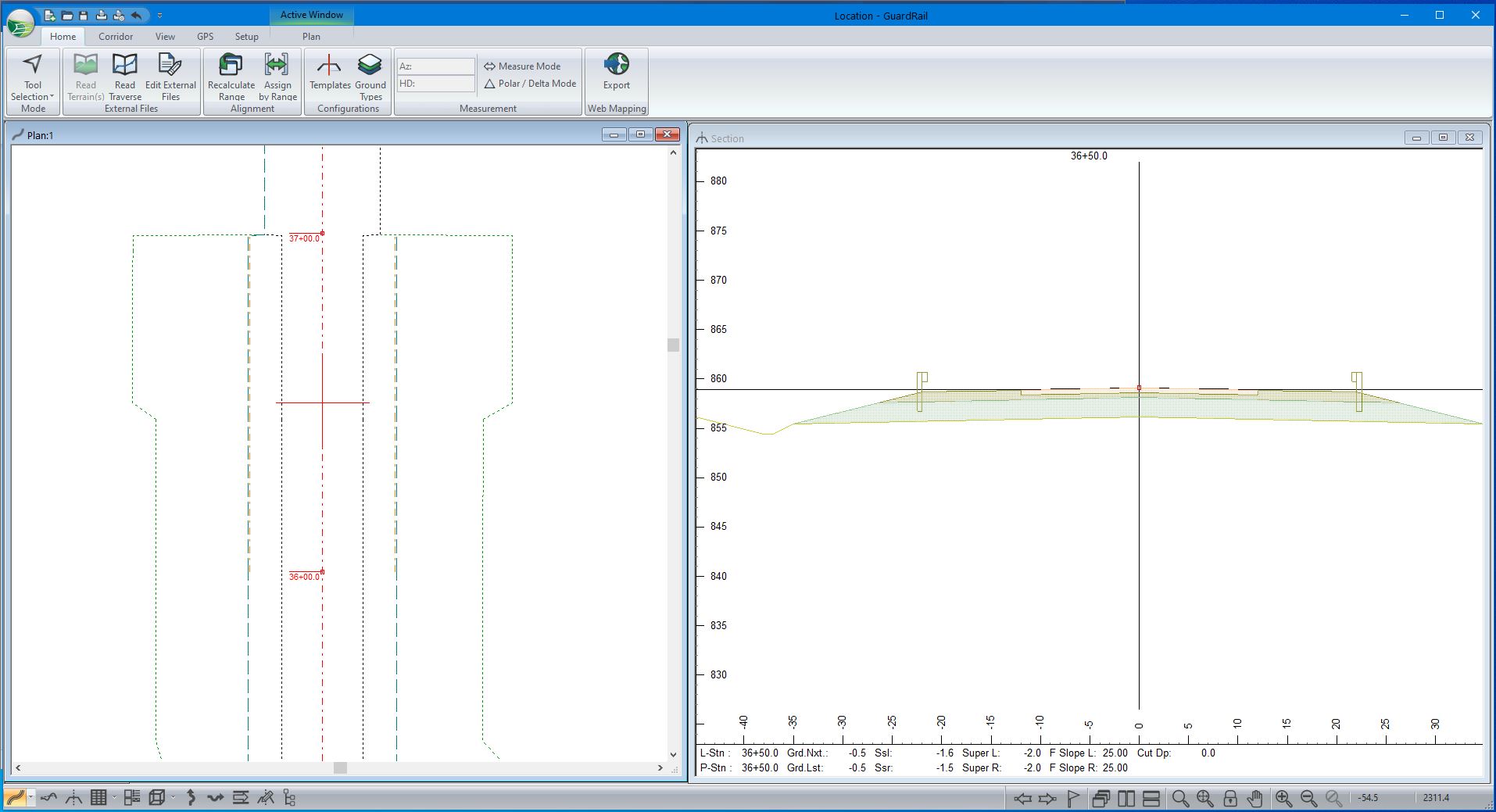Click the wavy right arrow icon
This screenshot has width=1496, height=812.
(216, 798)
